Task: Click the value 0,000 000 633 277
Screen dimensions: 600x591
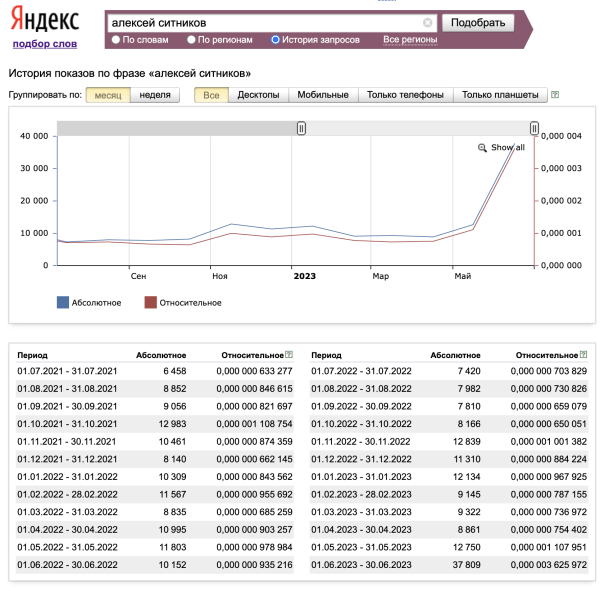Action: click(254, 371)
